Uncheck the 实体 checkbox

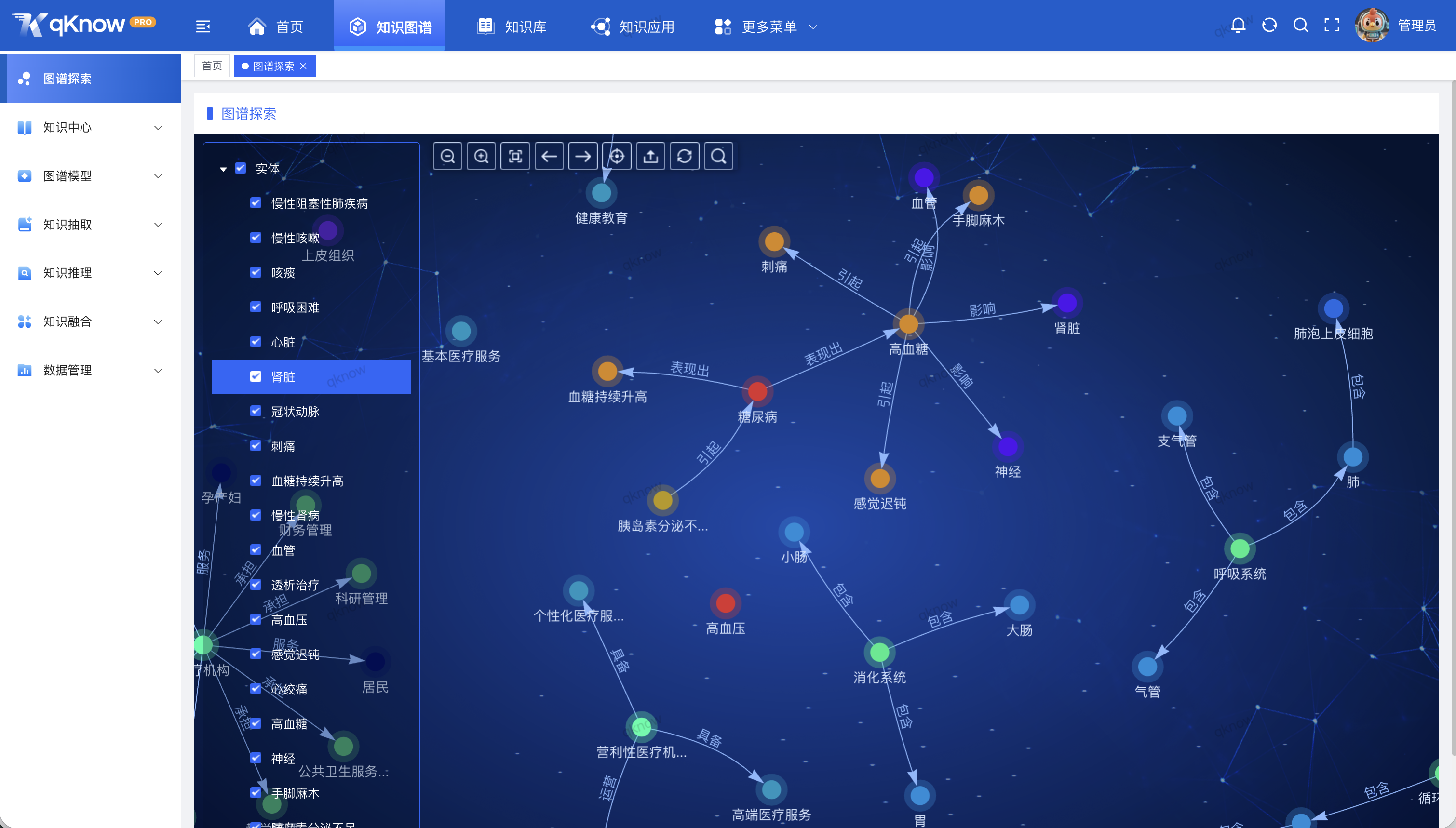(241, 168)
